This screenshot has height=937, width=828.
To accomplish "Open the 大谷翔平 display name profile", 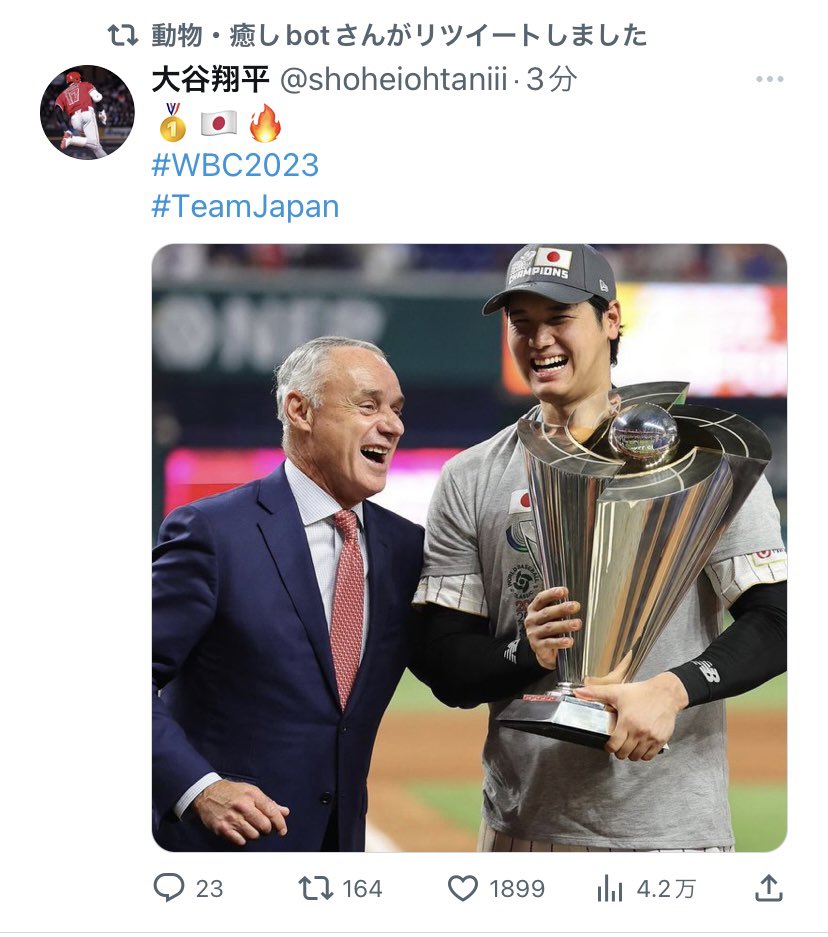I will tap(211, 79).
